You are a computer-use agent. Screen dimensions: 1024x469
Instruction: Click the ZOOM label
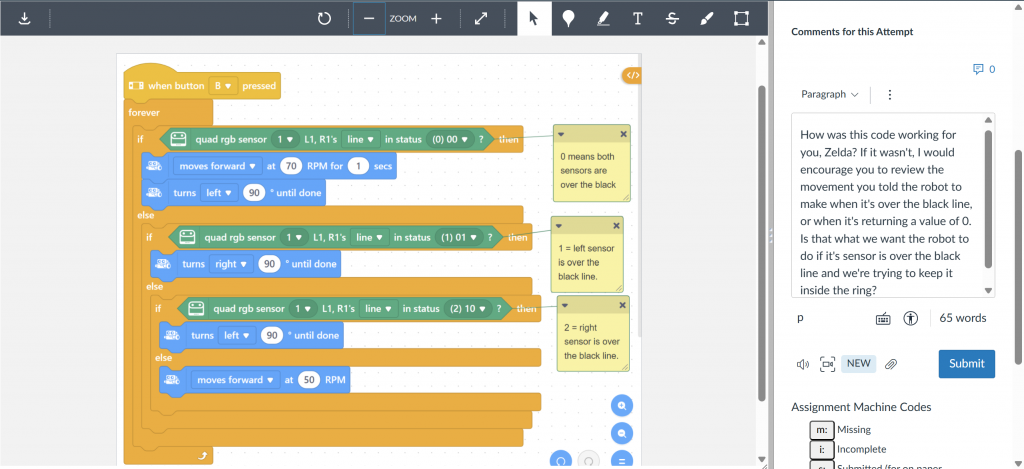point(403,19)
